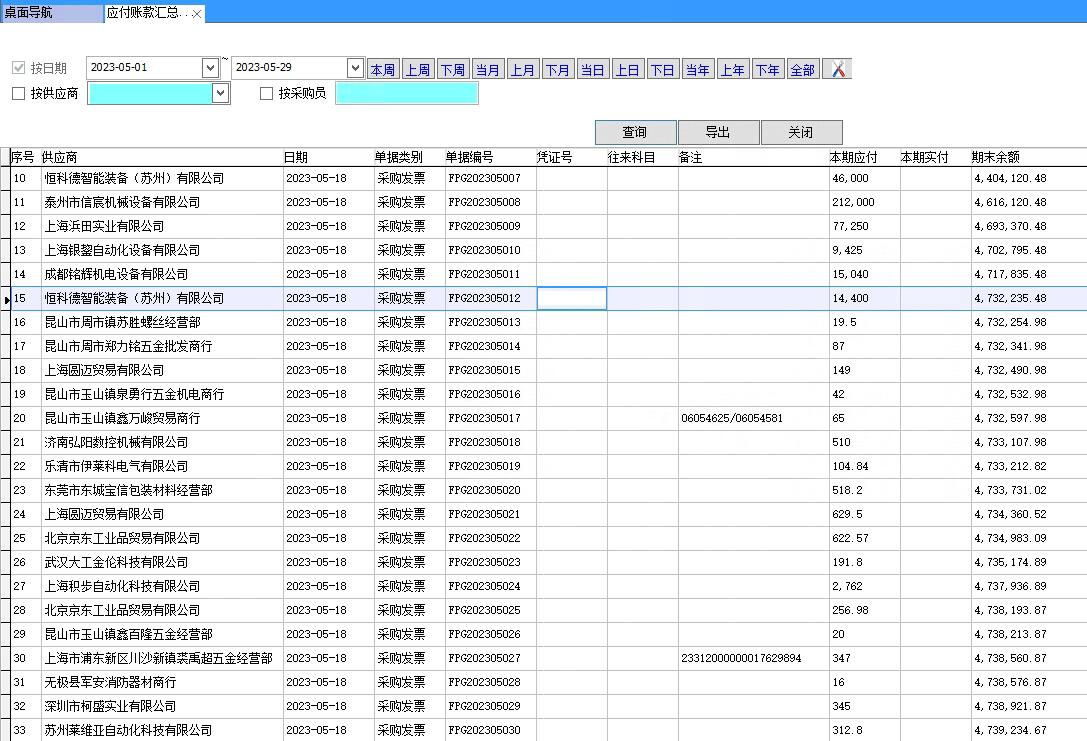Open the supplier selection dropdown
This screenshot has width=1087, height=741.
pyautogui.click(x=221, y=93)
